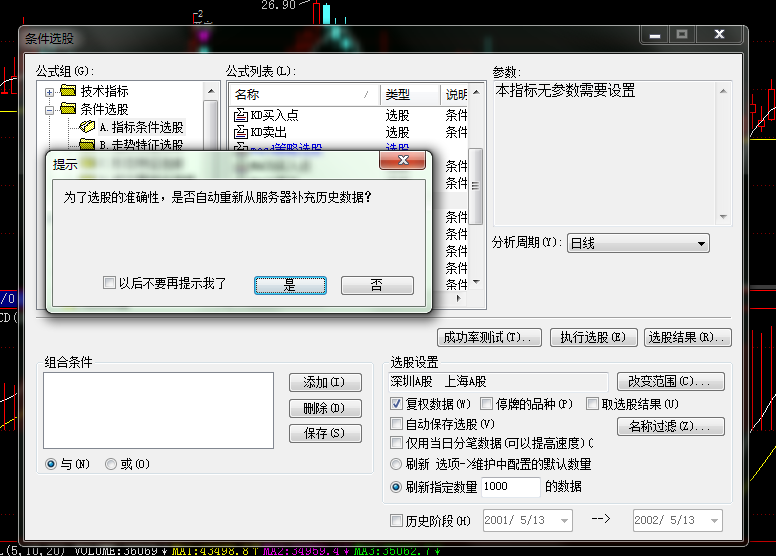Click 保存(S) to save combination

coord(325,433)
